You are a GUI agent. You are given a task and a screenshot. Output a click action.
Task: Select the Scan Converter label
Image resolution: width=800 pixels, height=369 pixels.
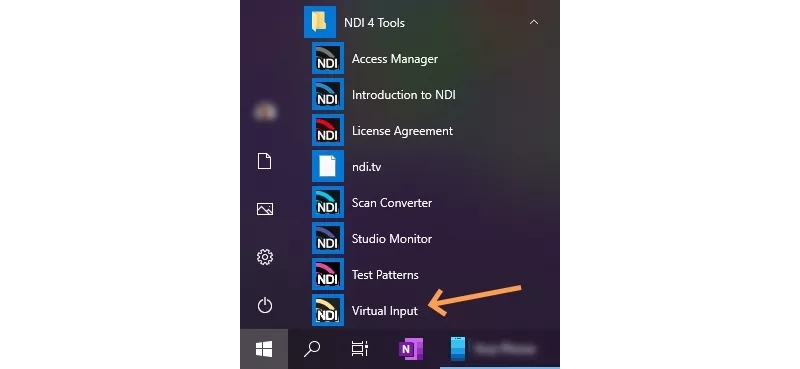[x=392, y=203]
